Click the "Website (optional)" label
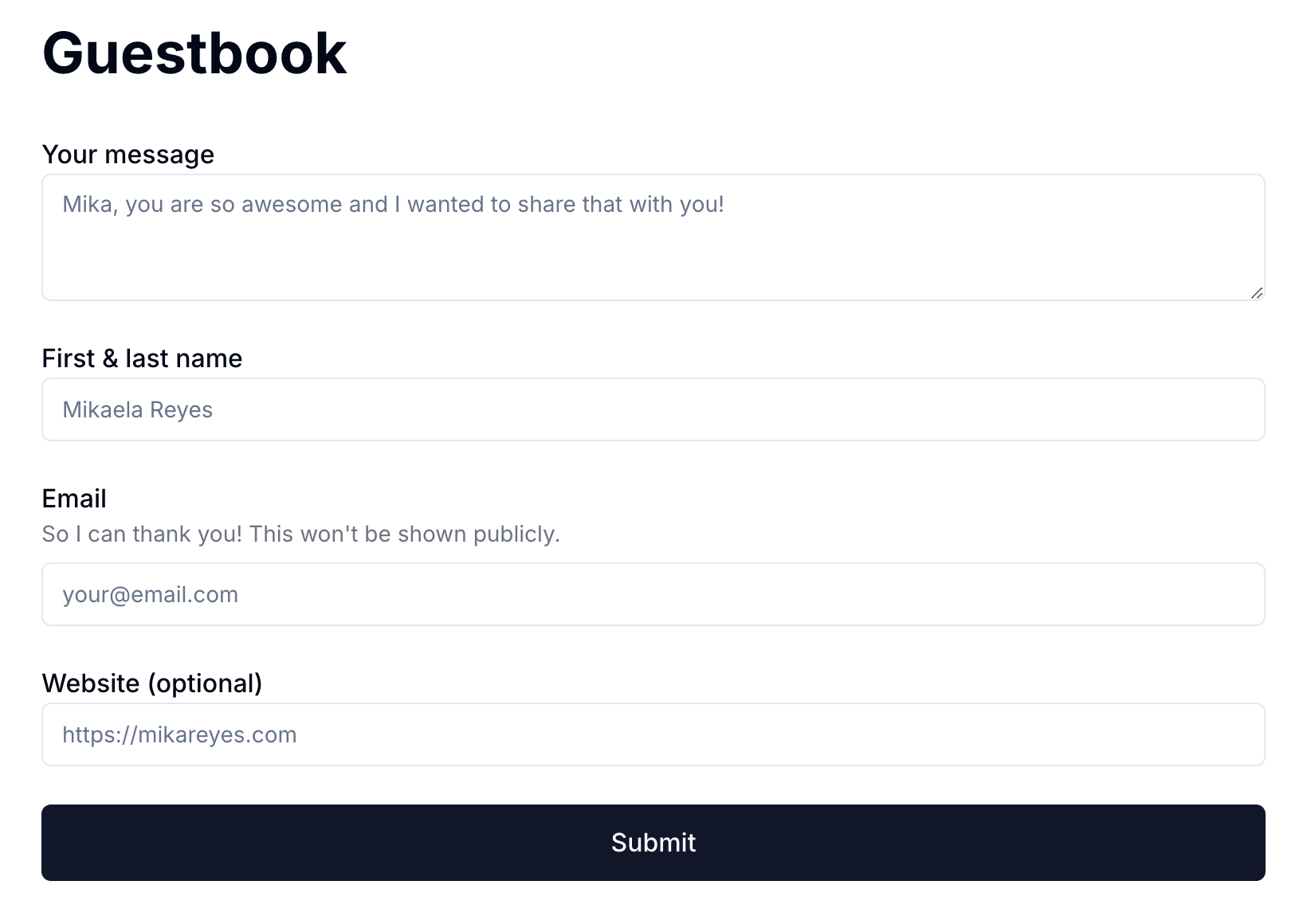Viewport: 1307px width, 924px height. tap(151, 683)
